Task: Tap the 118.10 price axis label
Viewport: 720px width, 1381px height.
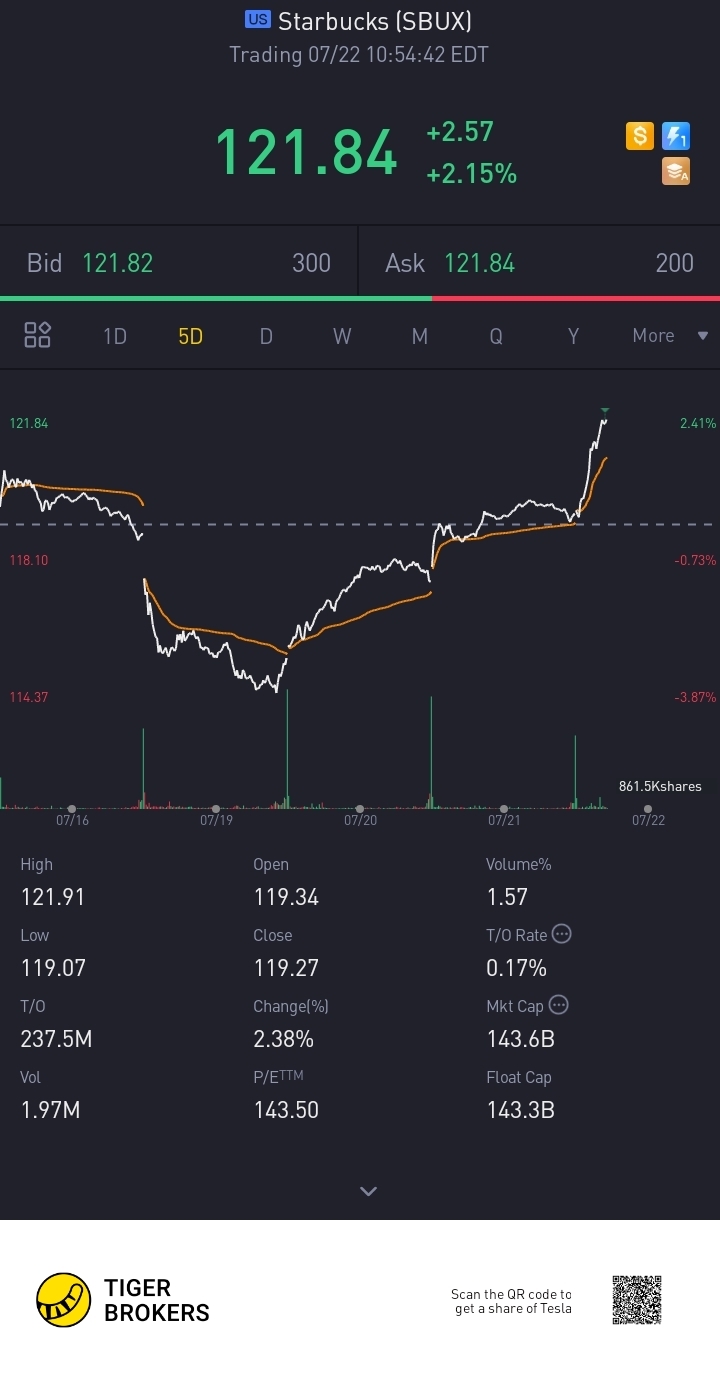Action: pos(29,560)
